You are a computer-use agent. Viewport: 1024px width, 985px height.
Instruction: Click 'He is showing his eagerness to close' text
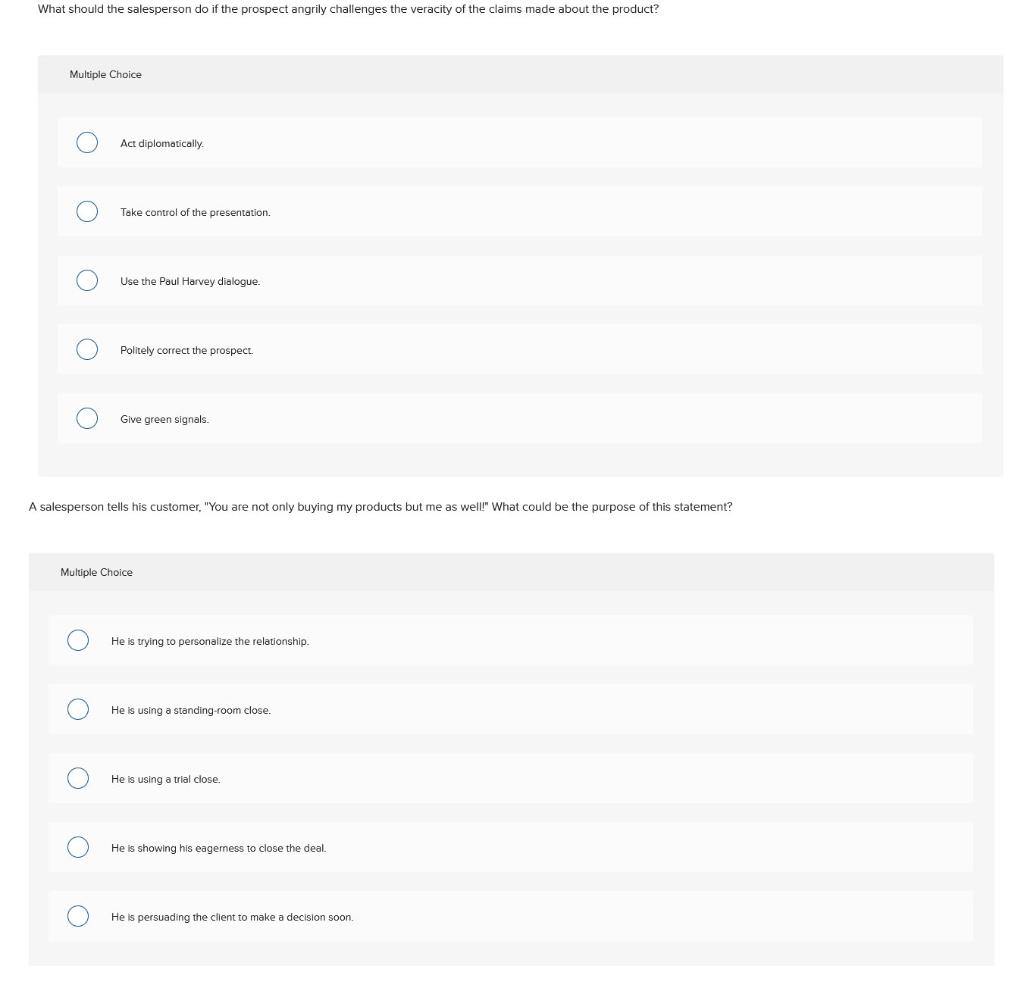pos(219,849)
